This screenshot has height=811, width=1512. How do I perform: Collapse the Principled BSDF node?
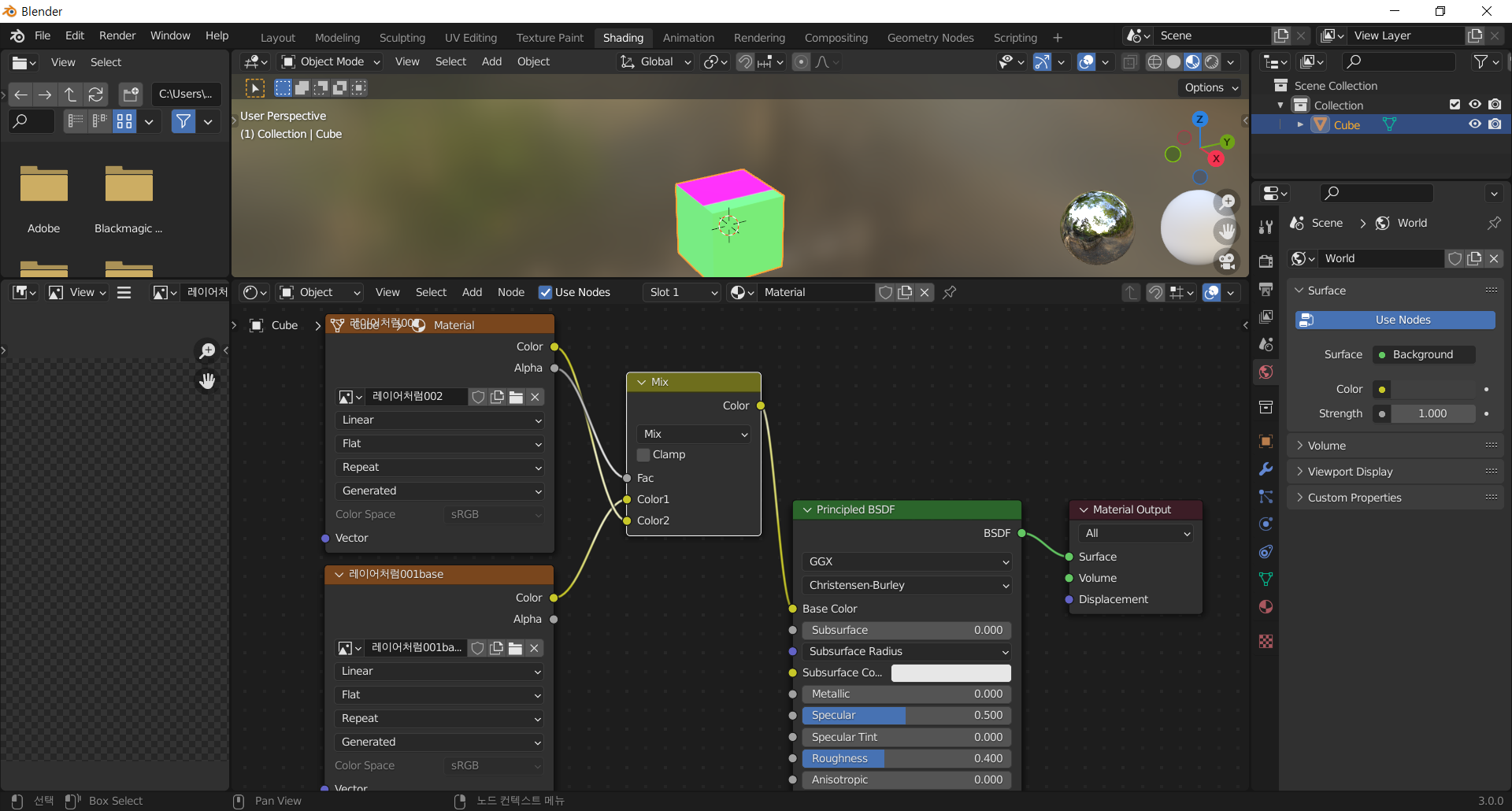(x=807, y=509)
